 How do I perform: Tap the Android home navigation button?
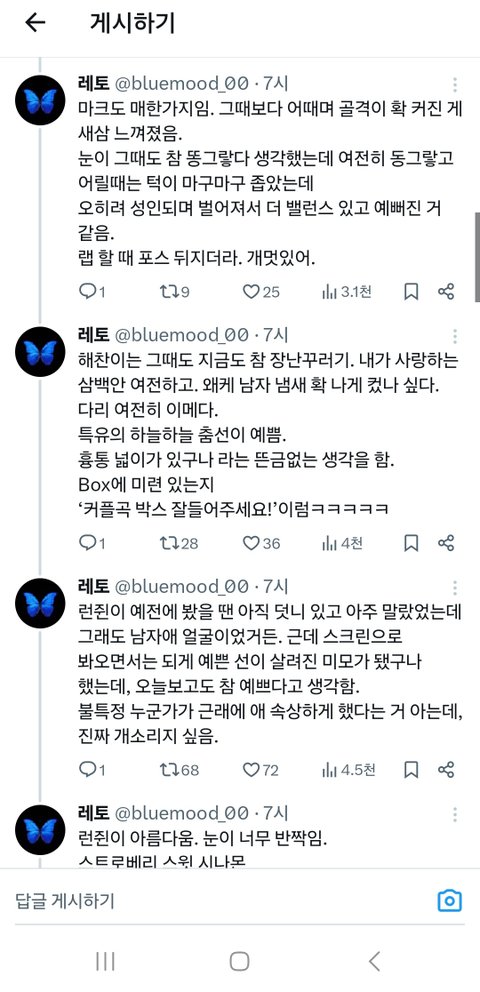(x=239, y=962)
